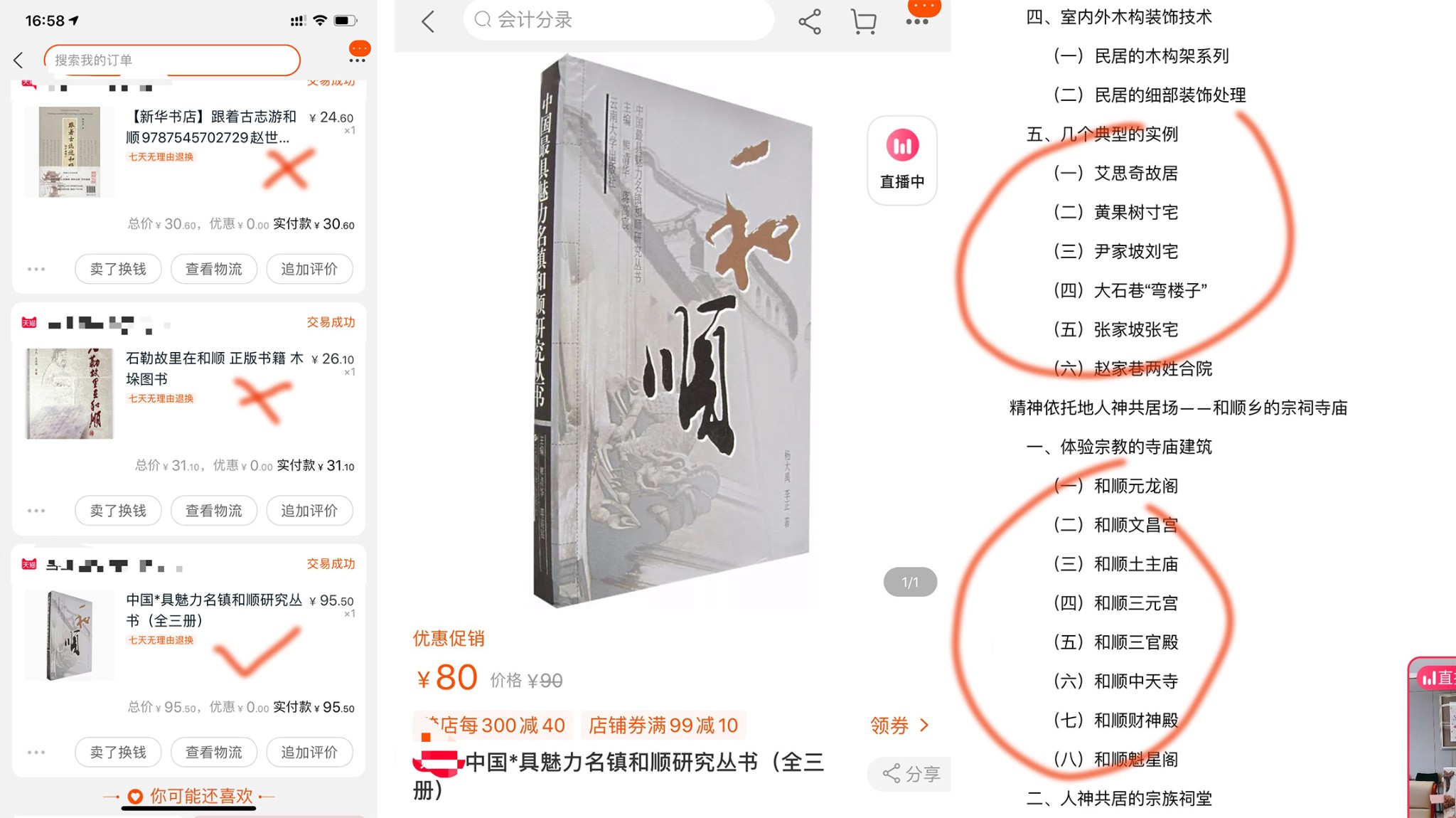
Task: Tap the share icon in product header
Action: [810, 21]
